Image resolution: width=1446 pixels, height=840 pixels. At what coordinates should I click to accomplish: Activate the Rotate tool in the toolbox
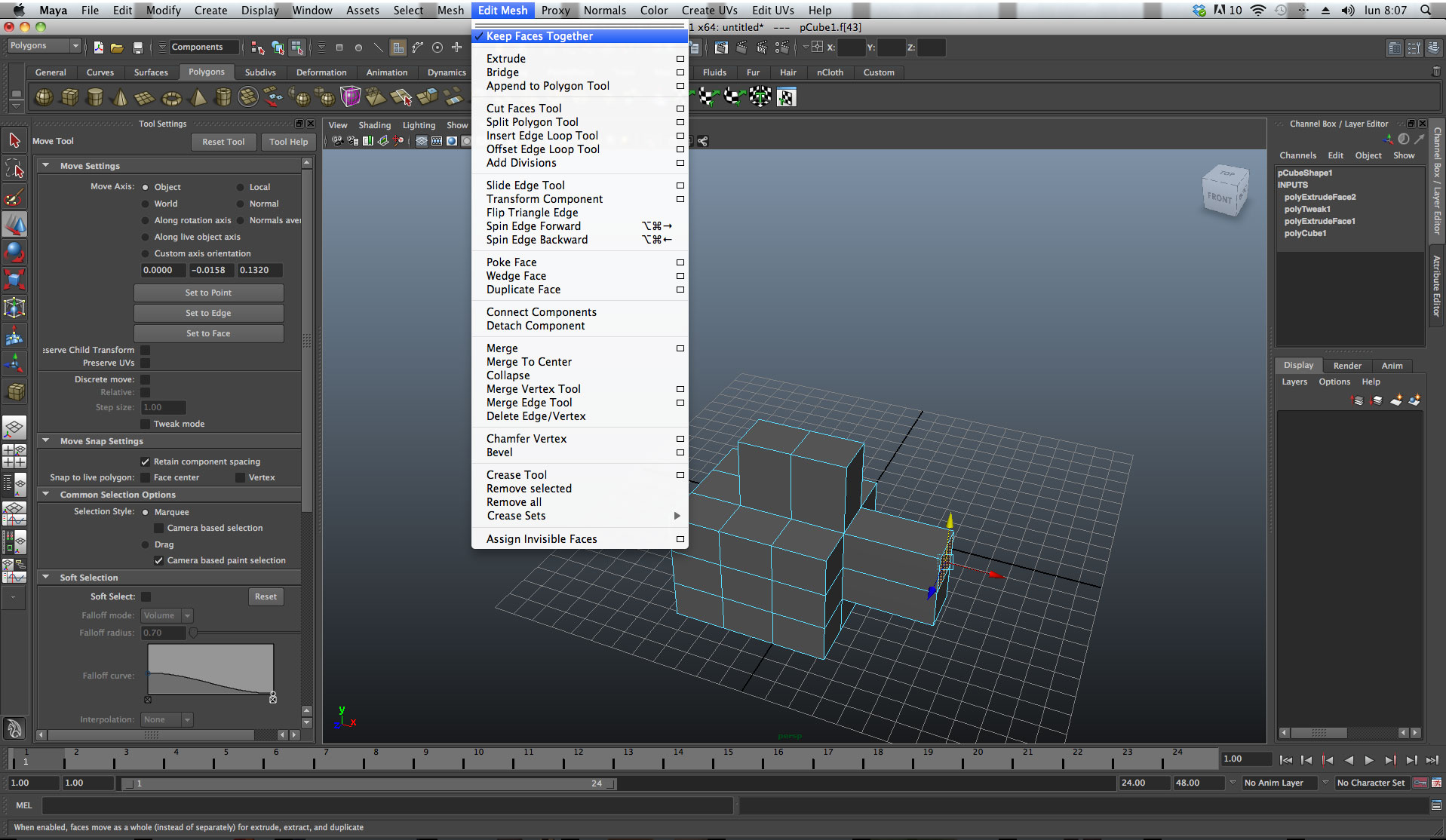click(x=14, y=252)
